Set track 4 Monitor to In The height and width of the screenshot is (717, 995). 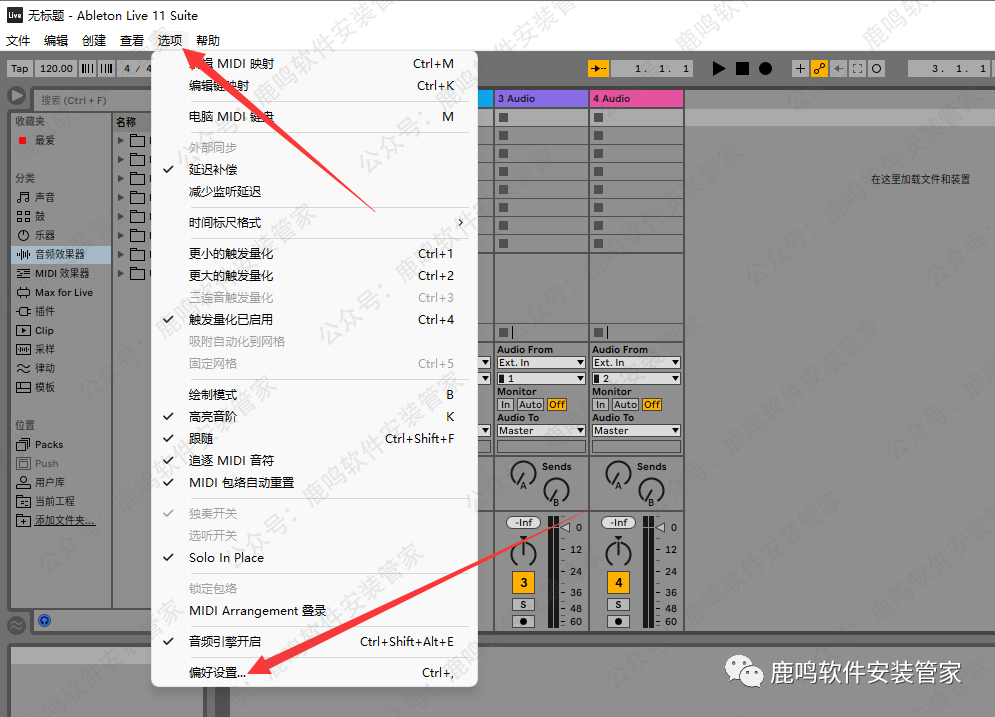click(x=600, y=405)
